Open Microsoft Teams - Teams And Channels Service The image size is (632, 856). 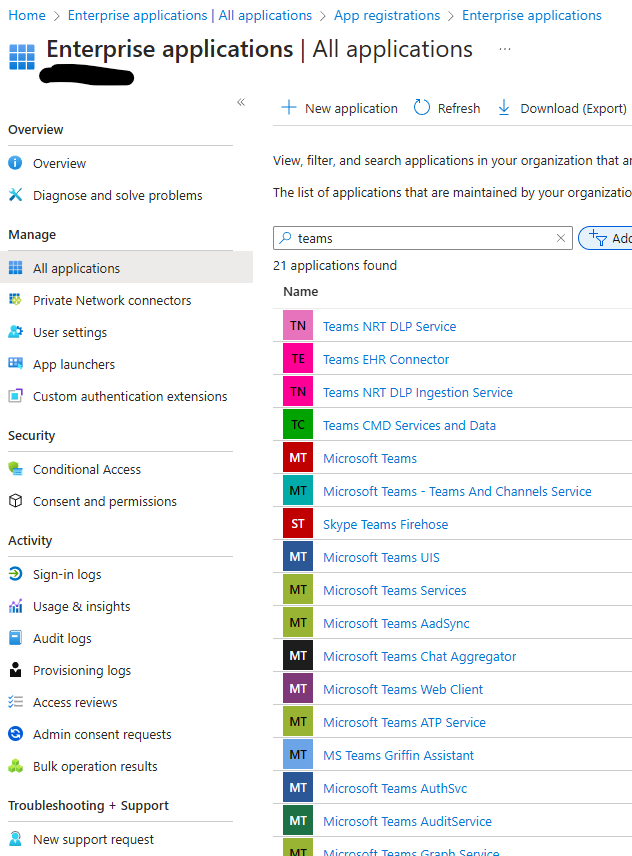tap(457, 491)
